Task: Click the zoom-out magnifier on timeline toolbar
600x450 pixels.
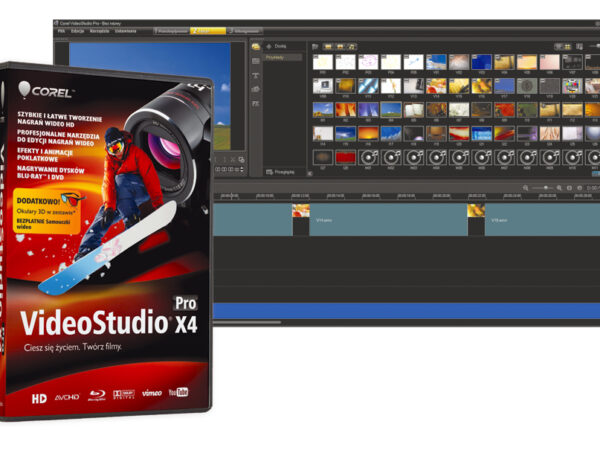Action: (x=526, y=187)
